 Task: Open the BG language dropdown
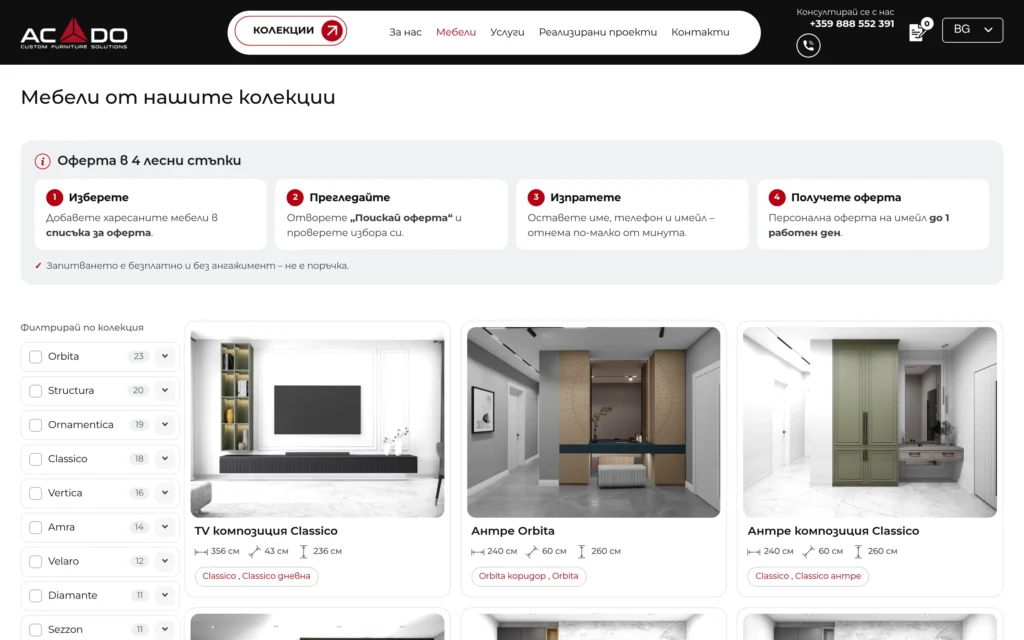972,30
